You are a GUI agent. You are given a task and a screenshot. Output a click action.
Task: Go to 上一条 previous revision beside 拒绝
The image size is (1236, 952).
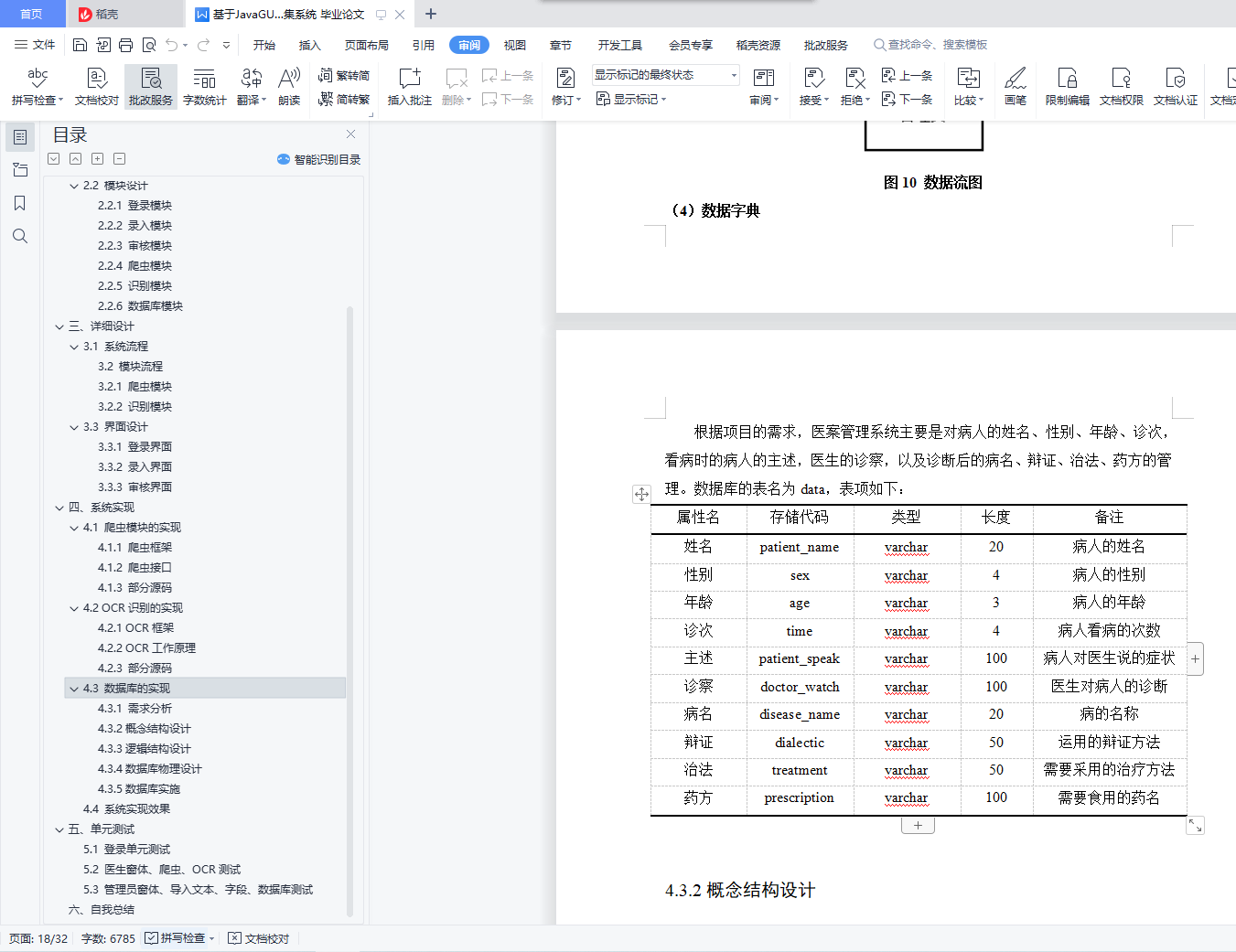(908, 76)
